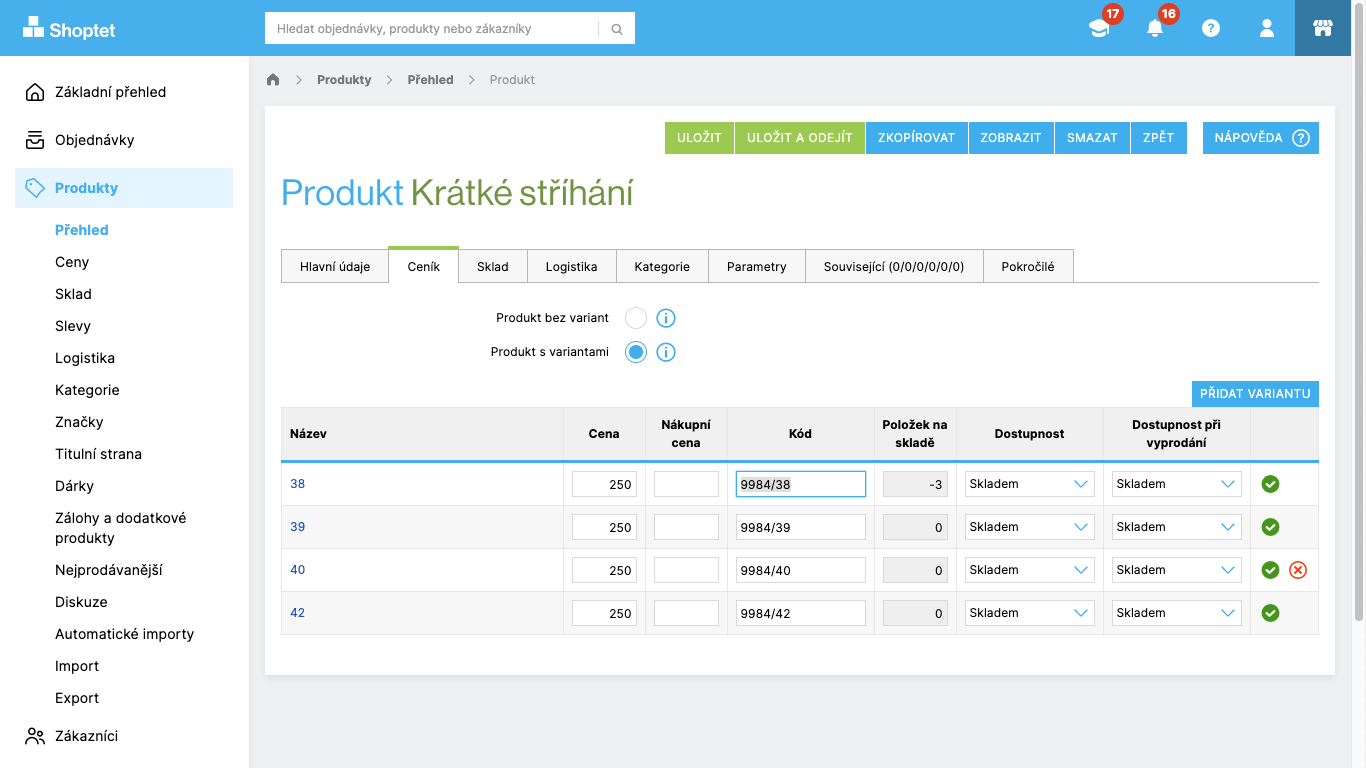Click the home breadcrumb icon
The height and width of the screenshot is (768, 1366).
click(273, 80)
